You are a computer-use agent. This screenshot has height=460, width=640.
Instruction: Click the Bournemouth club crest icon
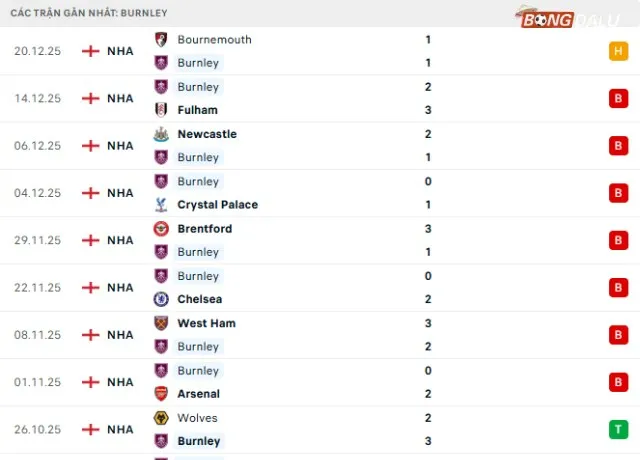tap(160, 40)
